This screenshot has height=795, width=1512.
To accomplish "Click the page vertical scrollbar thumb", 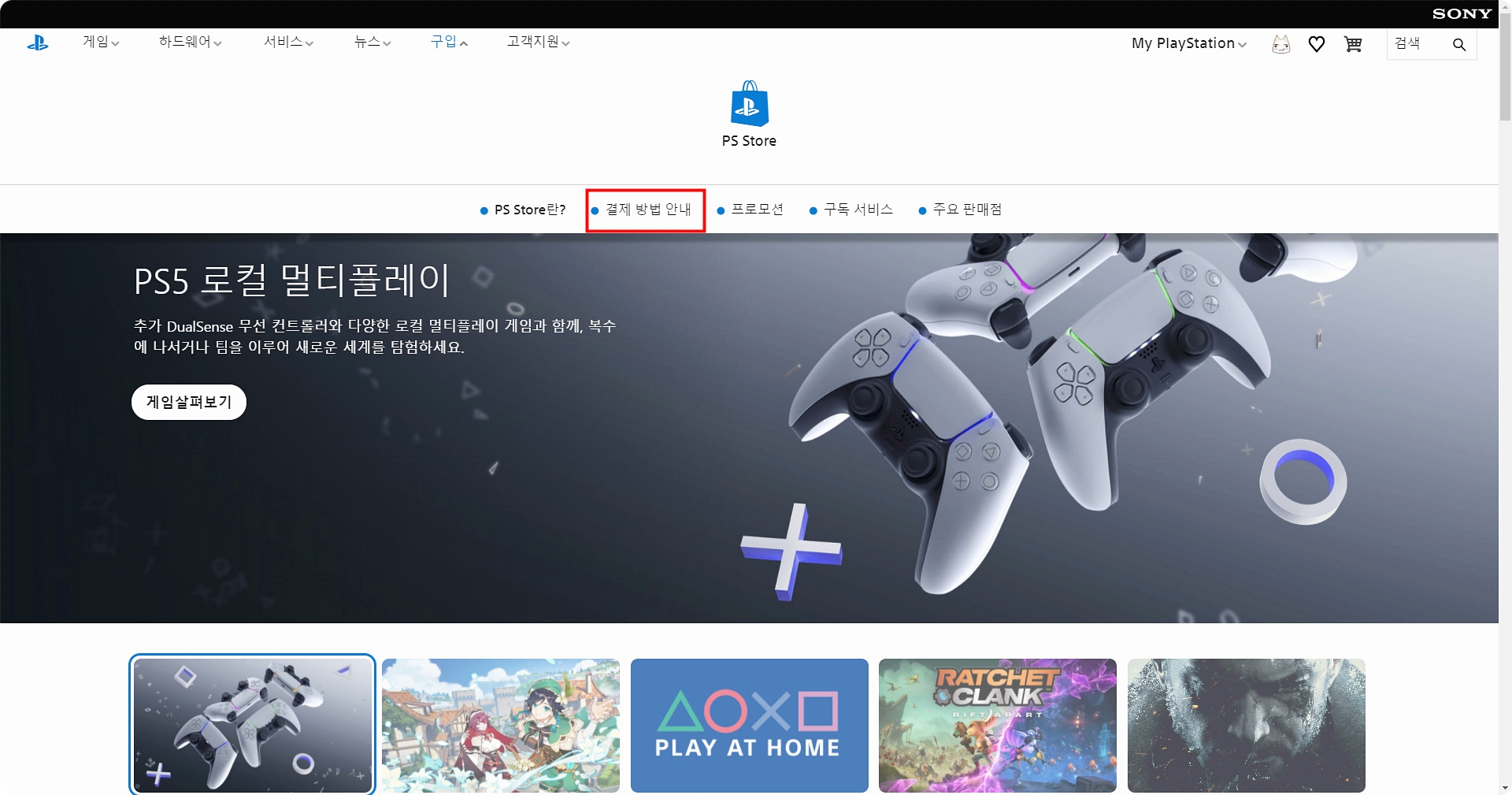I will pos(1505,67).
